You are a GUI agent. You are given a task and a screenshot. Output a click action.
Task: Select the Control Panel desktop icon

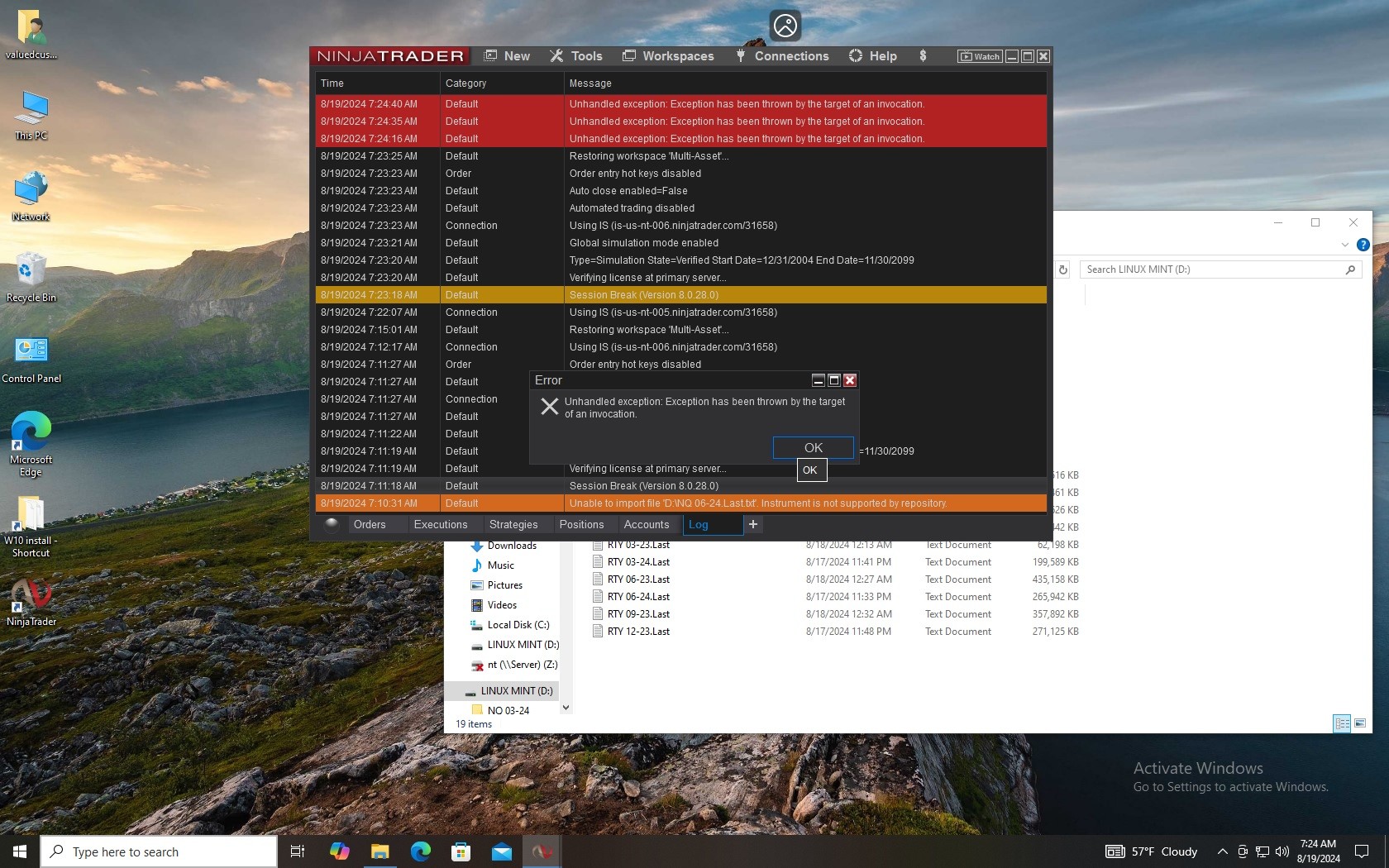[x=31, y=359]
